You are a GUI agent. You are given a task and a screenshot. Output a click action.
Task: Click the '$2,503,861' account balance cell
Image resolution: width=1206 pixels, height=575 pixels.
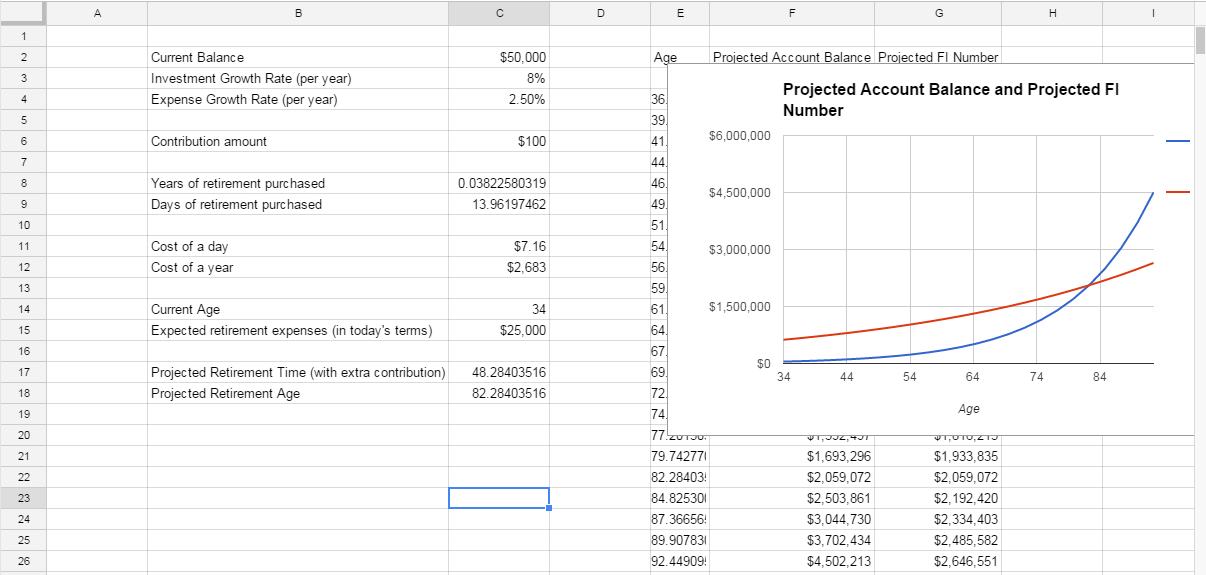point(792,498)
